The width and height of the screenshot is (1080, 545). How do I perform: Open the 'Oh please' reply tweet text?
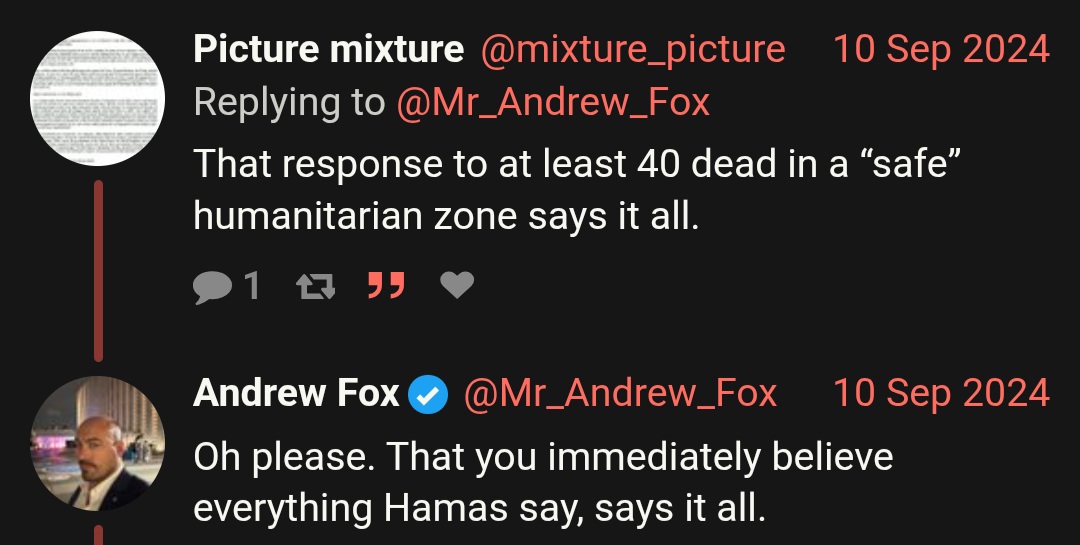click(x=543, y=483)
